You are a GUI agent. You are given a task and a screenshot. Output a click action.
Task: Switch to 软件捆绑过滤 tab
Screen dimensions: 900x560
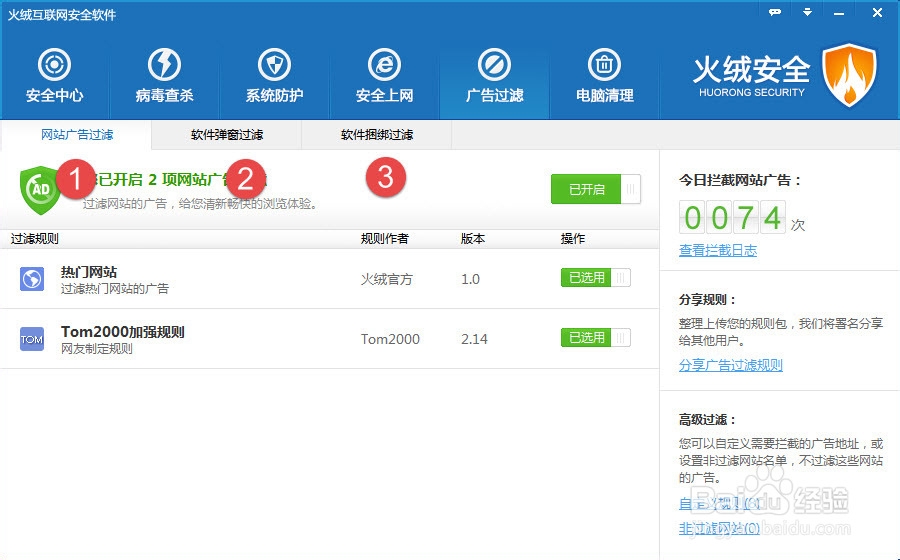click(x=377, y=135)
